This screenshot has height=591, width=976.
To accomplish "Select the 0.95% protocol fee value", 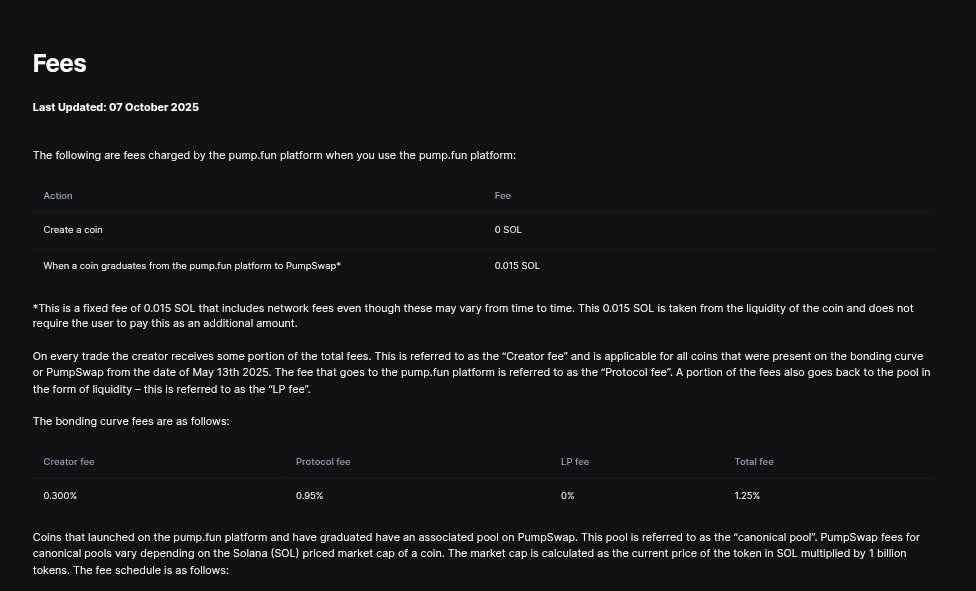I will pos(309,496).
